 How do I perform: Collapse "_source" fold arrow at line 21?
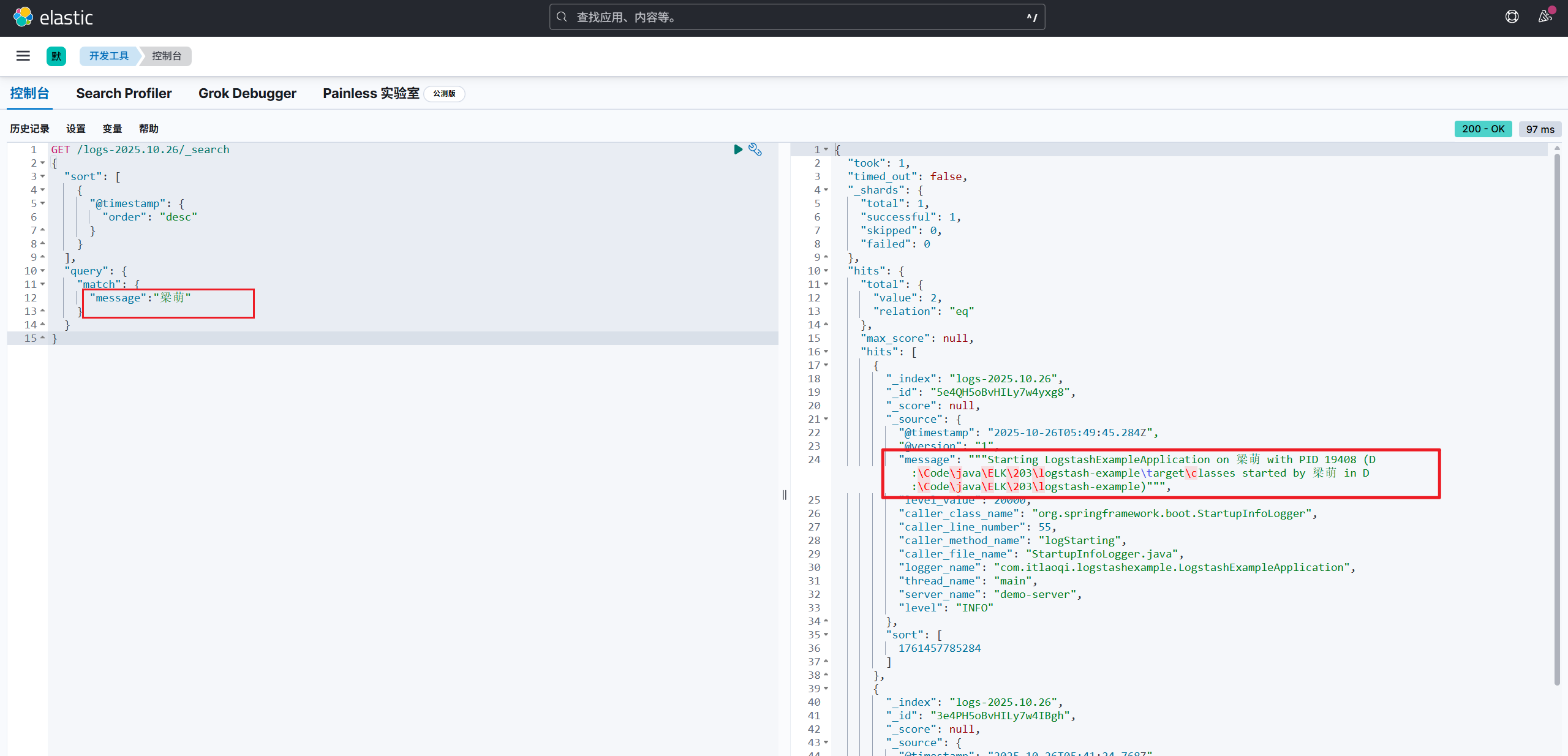826,419
